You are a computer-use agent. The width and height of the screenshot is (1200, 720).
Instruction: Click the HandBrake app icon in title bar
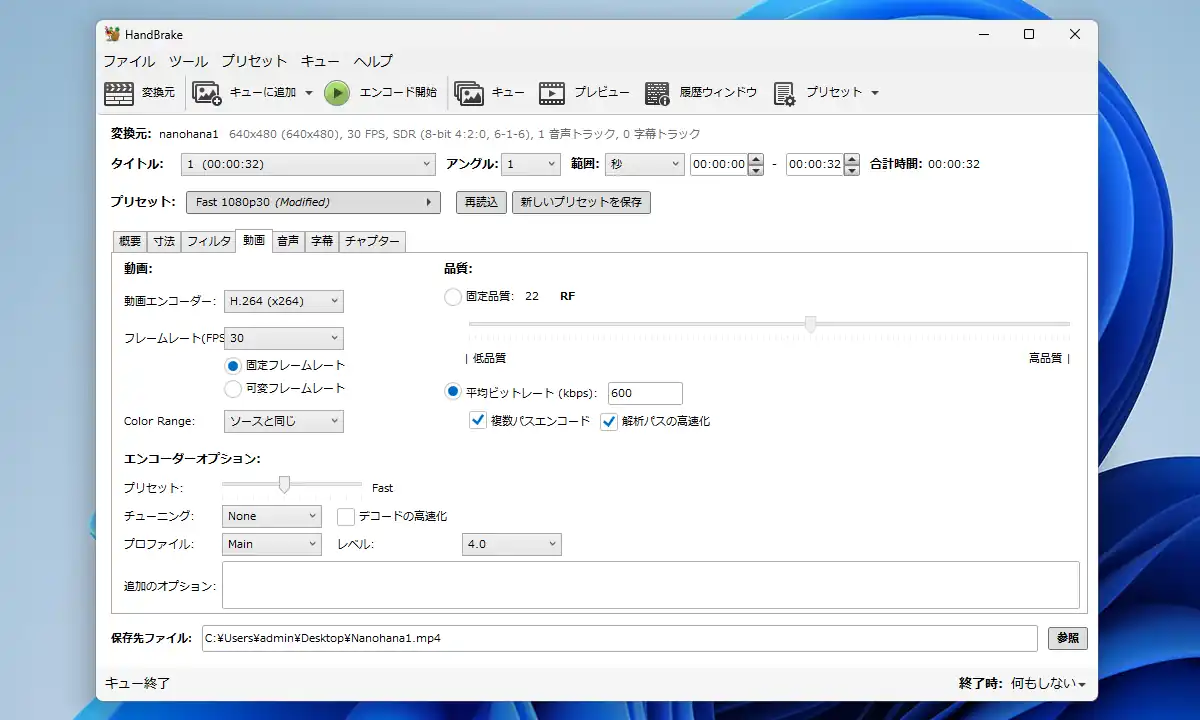point(113,34)
